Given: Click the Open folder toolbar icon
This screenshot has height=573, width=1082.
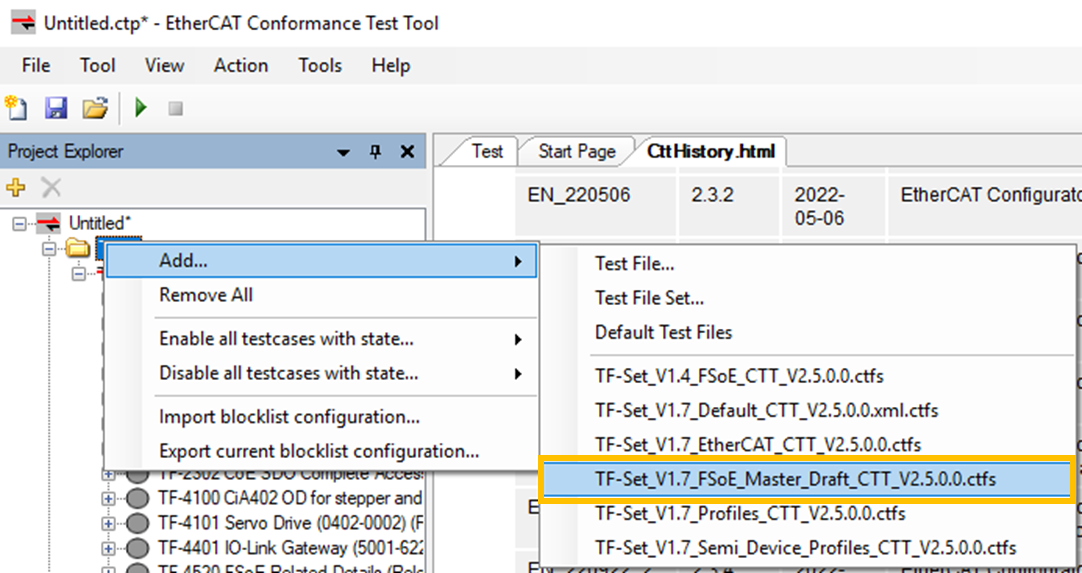Looking at the screenshot, I should [95, 108].
